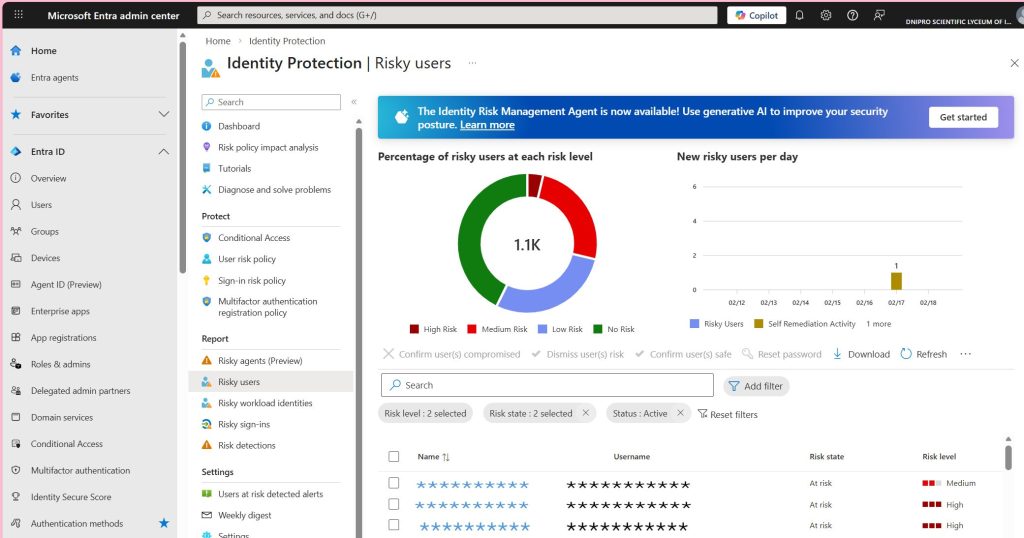Collapse the Entra ID section chevron
This screenshot has width=1024, height=538.
tap(164, 152)
